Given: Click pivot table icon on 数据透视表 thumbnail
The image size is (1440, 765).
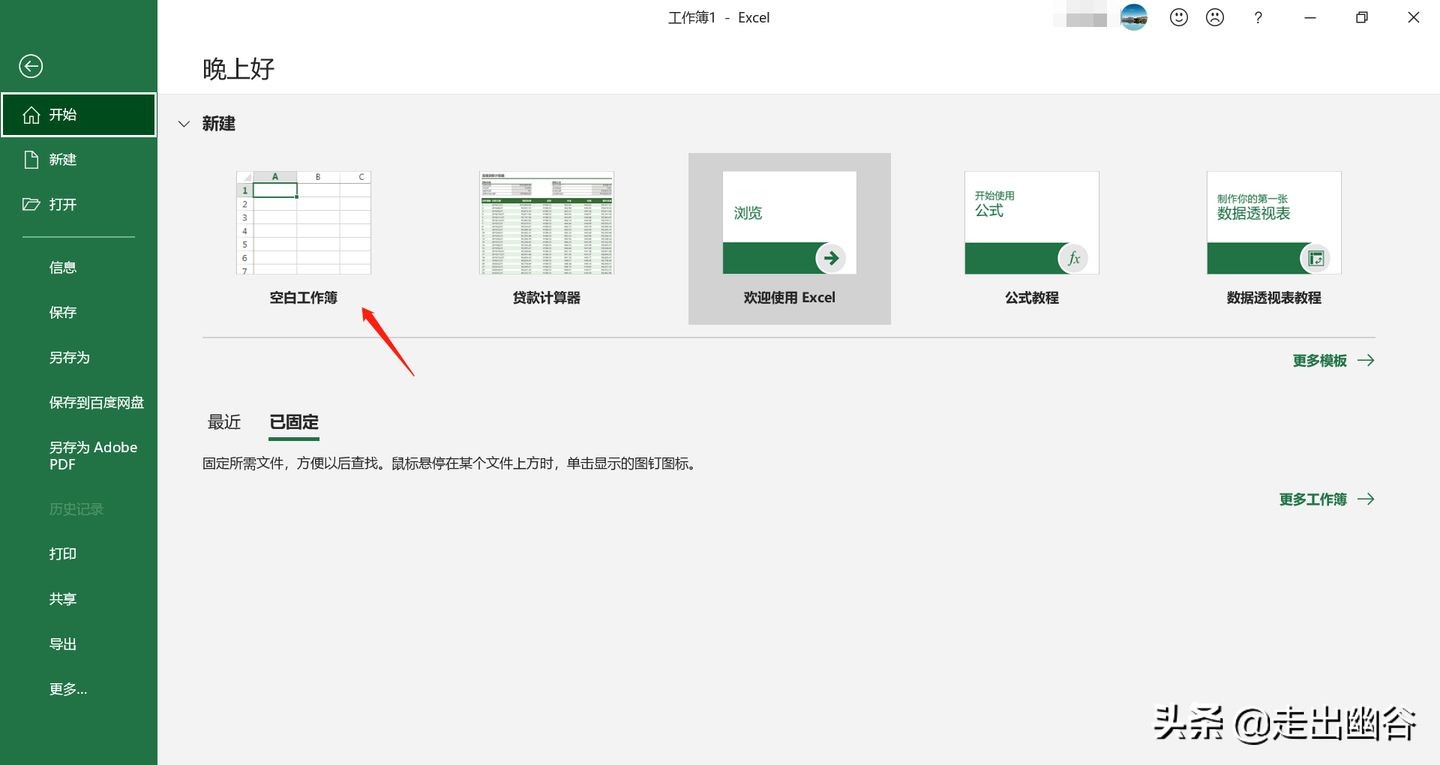Looking at the screenshot, I should [1315, 258].
